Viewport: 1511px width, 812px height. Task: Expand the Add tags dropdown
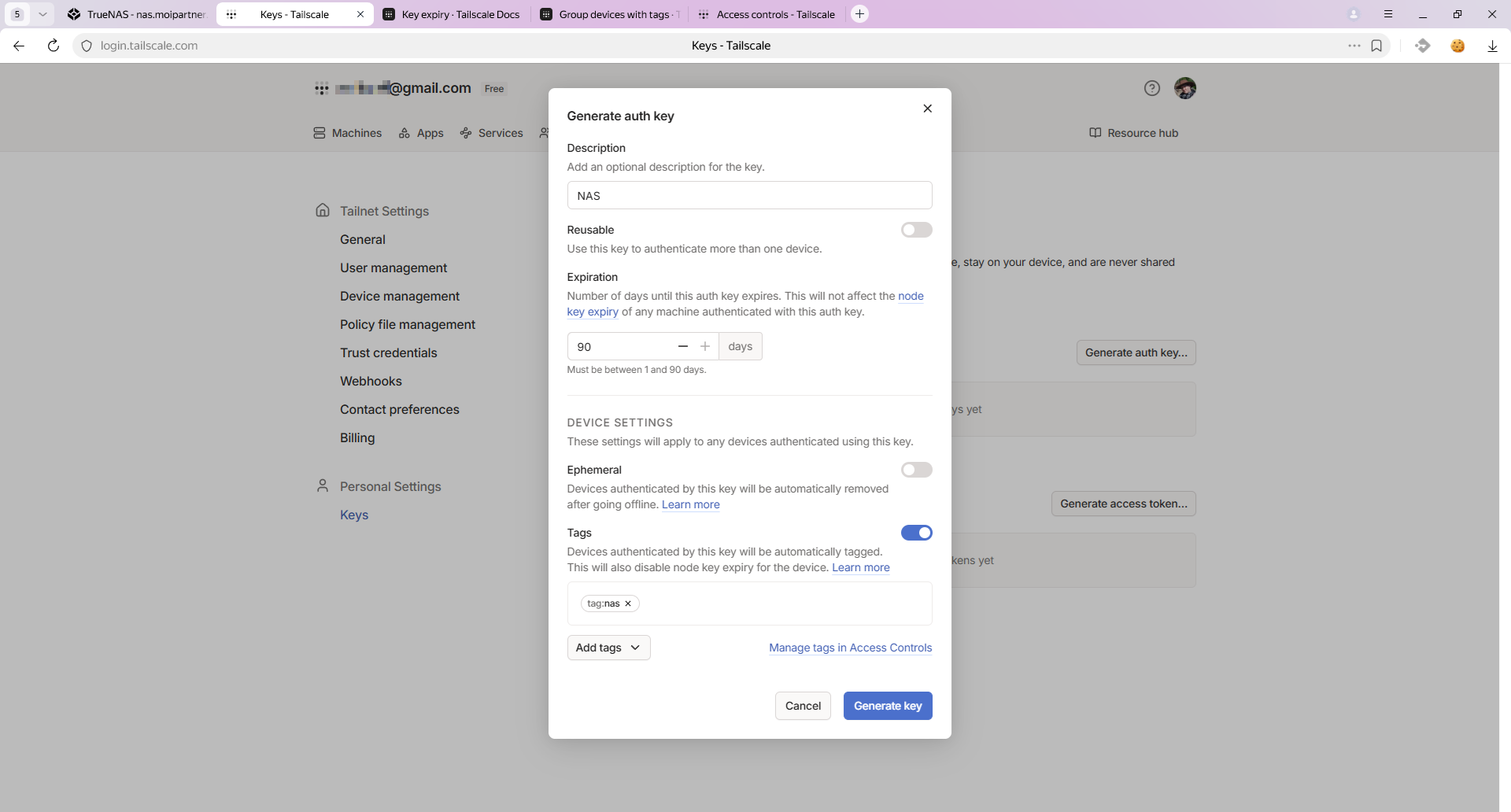pyautogui.click(x=608, y=648)
